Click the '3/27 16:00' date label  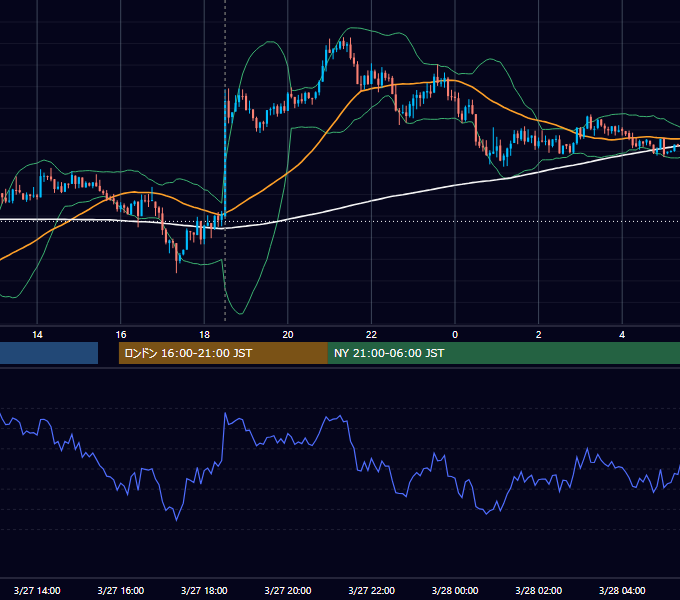(x=121, y=590)
